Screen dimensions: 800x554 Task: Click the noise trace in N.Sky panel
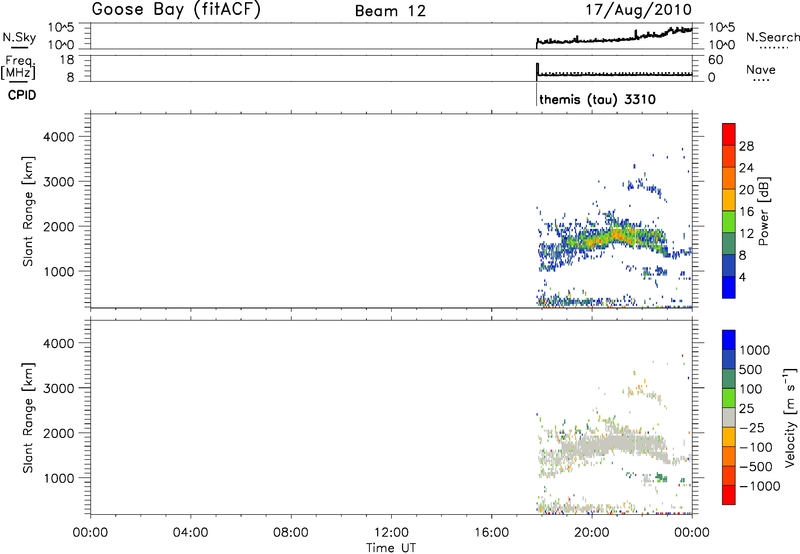tap(614, 38)
